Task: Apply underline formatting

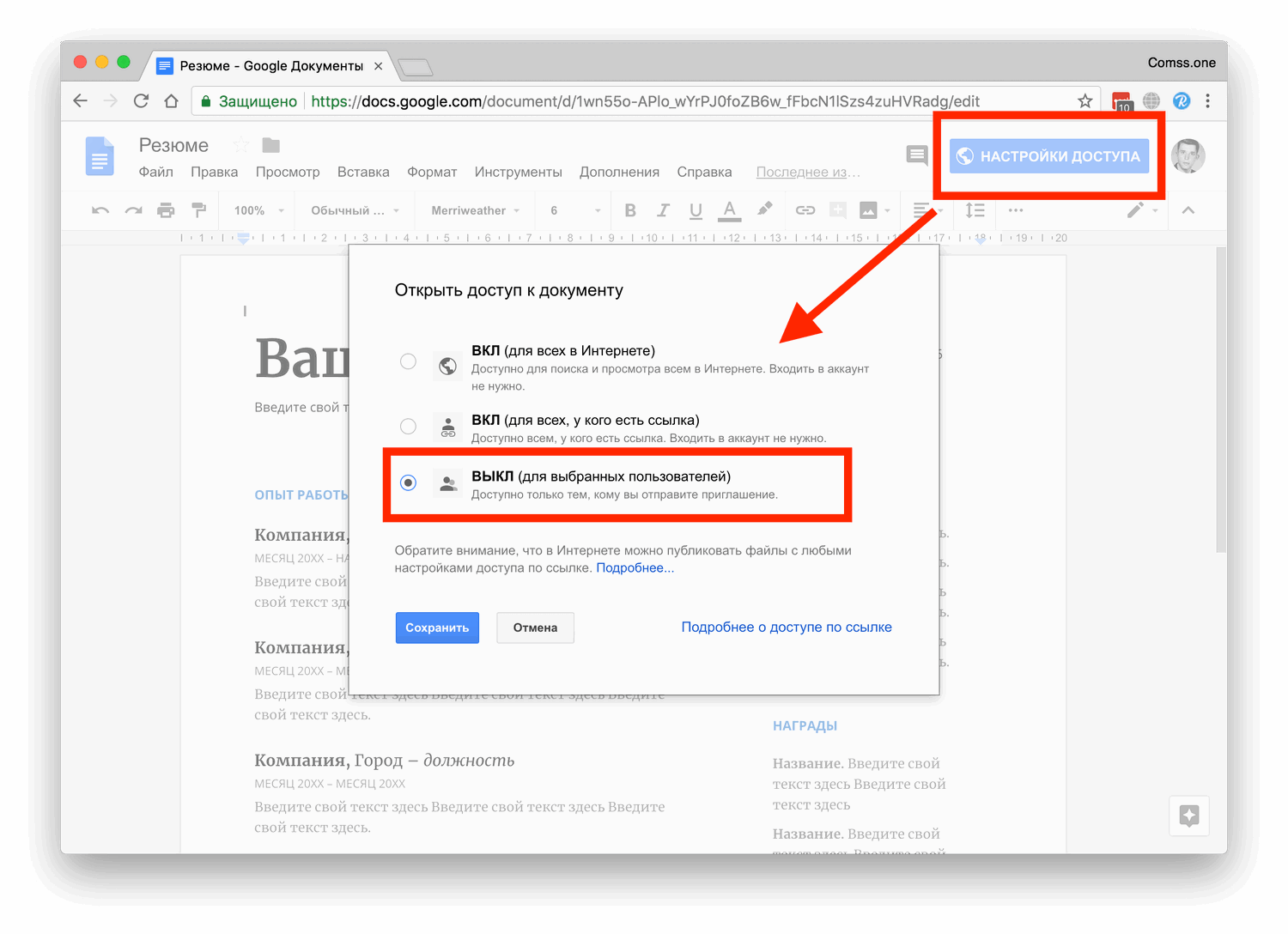Action: click(696, 209)
